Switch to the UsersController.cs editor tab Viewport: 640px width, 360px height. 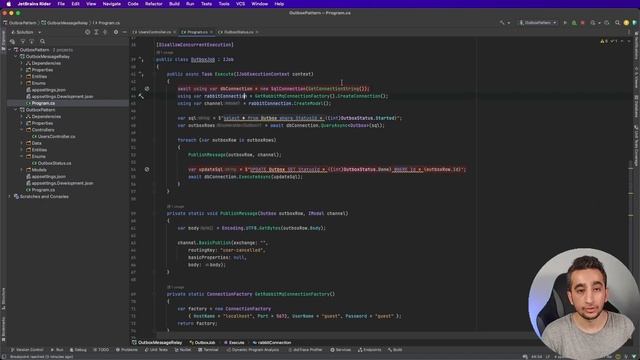coord(154,32)
